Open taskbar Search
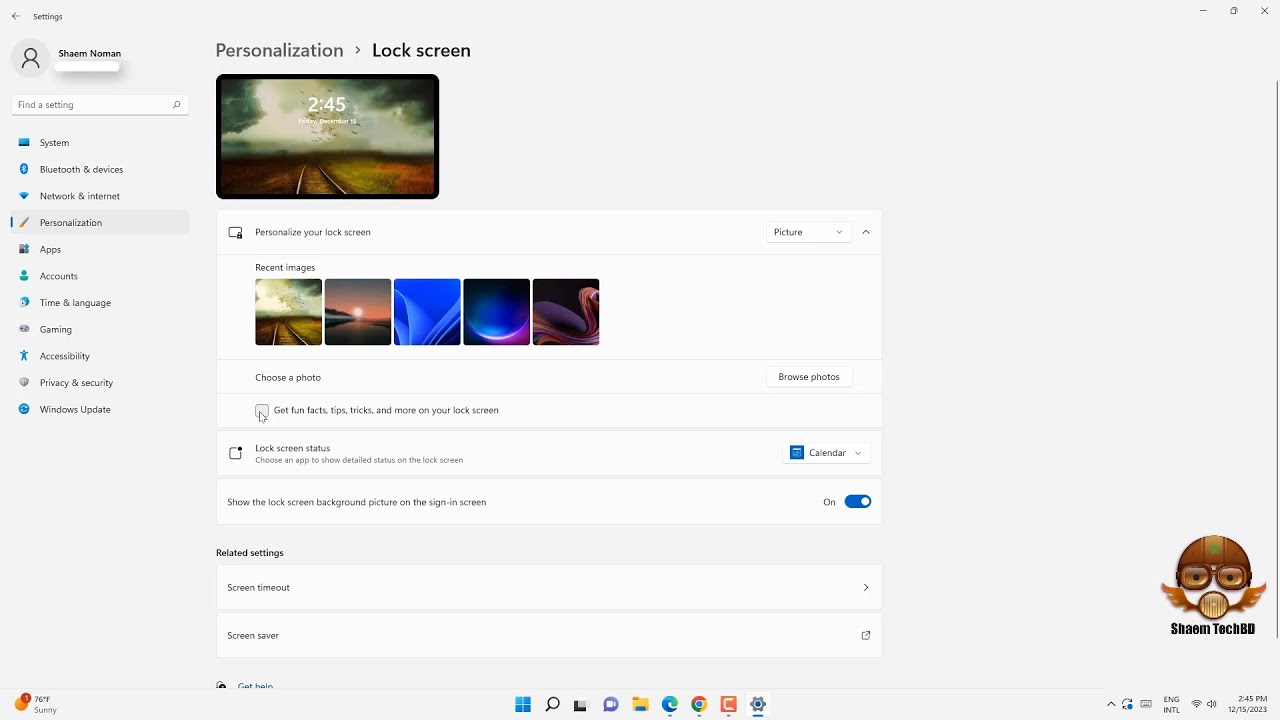The height and width of the screenshot is (720, 1280). coord(552,704)
